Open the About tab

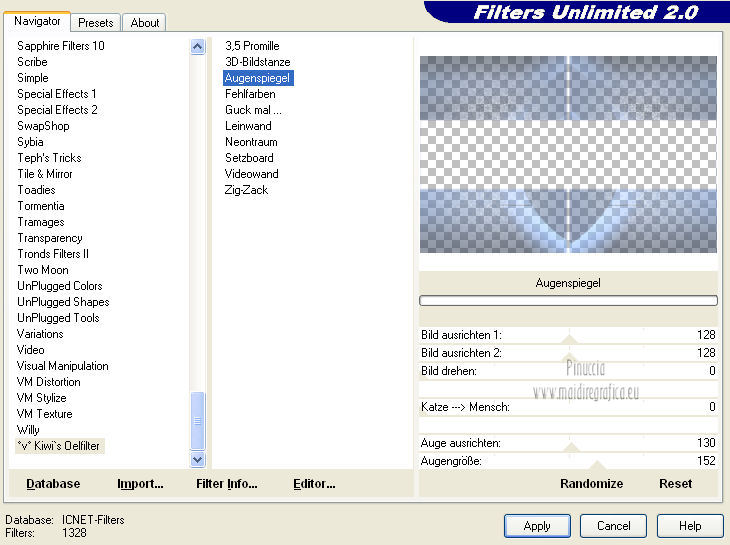pos(144,23)
